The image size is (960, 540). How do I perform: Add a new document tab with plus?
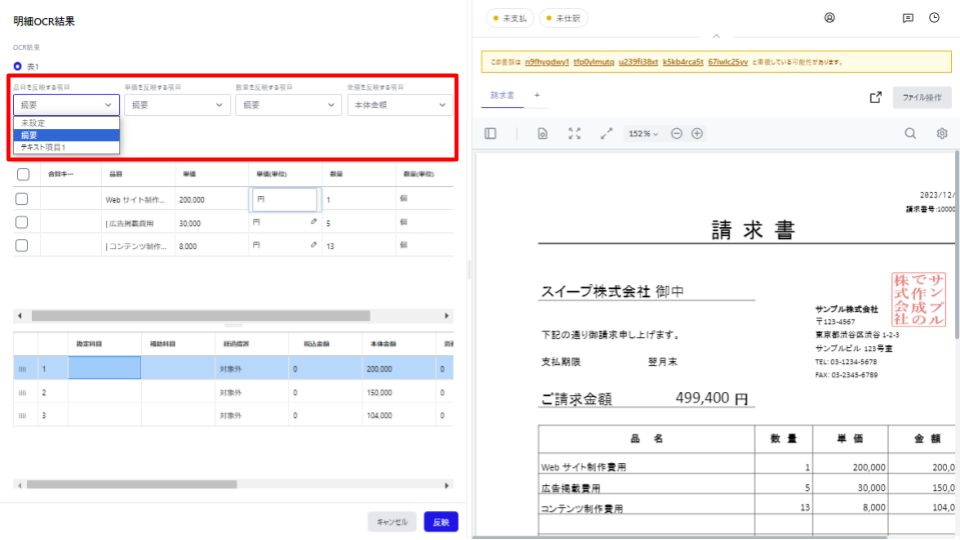click(x=537, y=96)
